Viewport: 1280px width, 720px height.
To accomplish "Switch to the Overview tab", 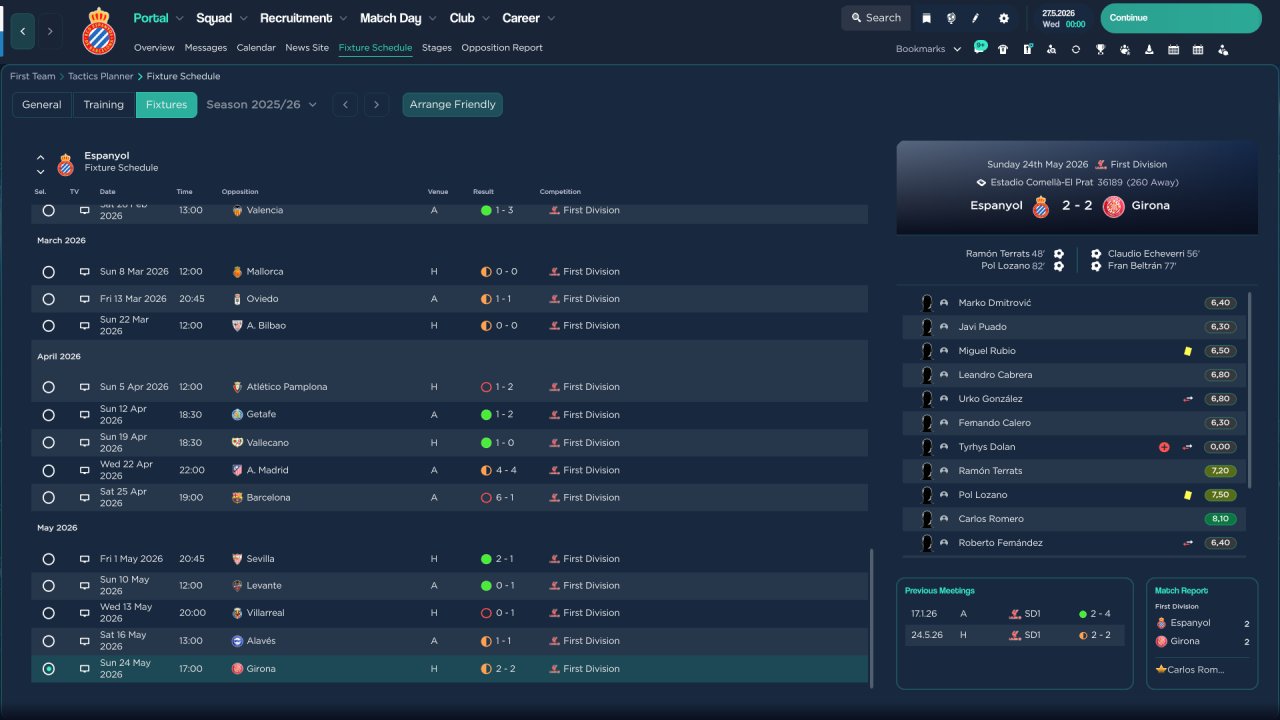I will click(154, 48).
